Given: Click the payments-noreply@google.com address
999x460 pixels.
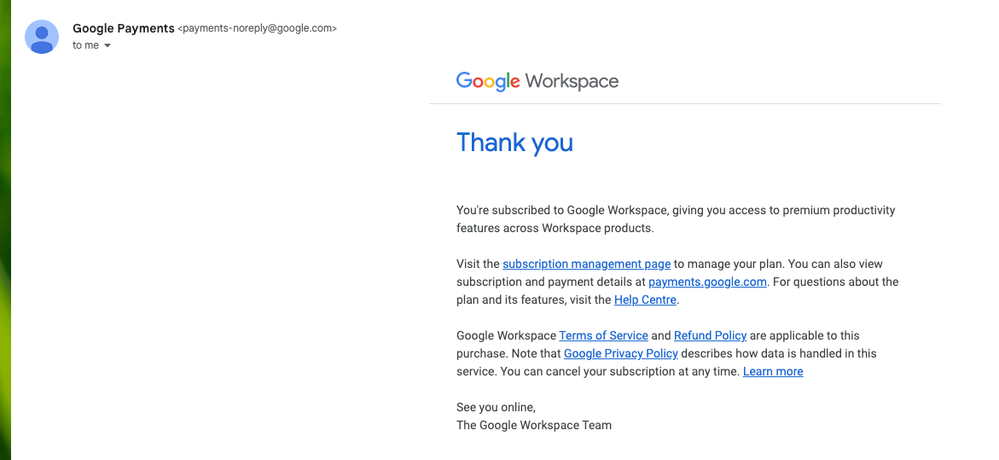Looking at the screenshot, I should 257,28.
